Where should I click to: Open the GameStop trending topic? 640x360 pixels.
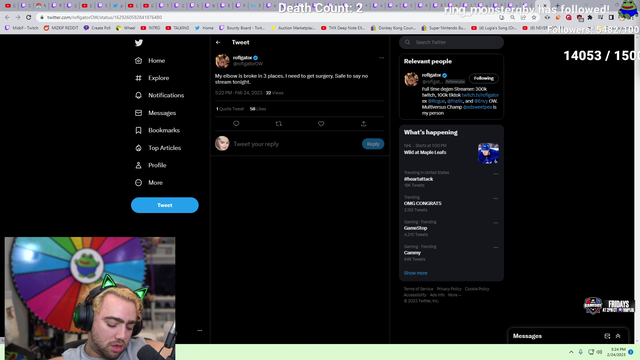click(416, 228)
